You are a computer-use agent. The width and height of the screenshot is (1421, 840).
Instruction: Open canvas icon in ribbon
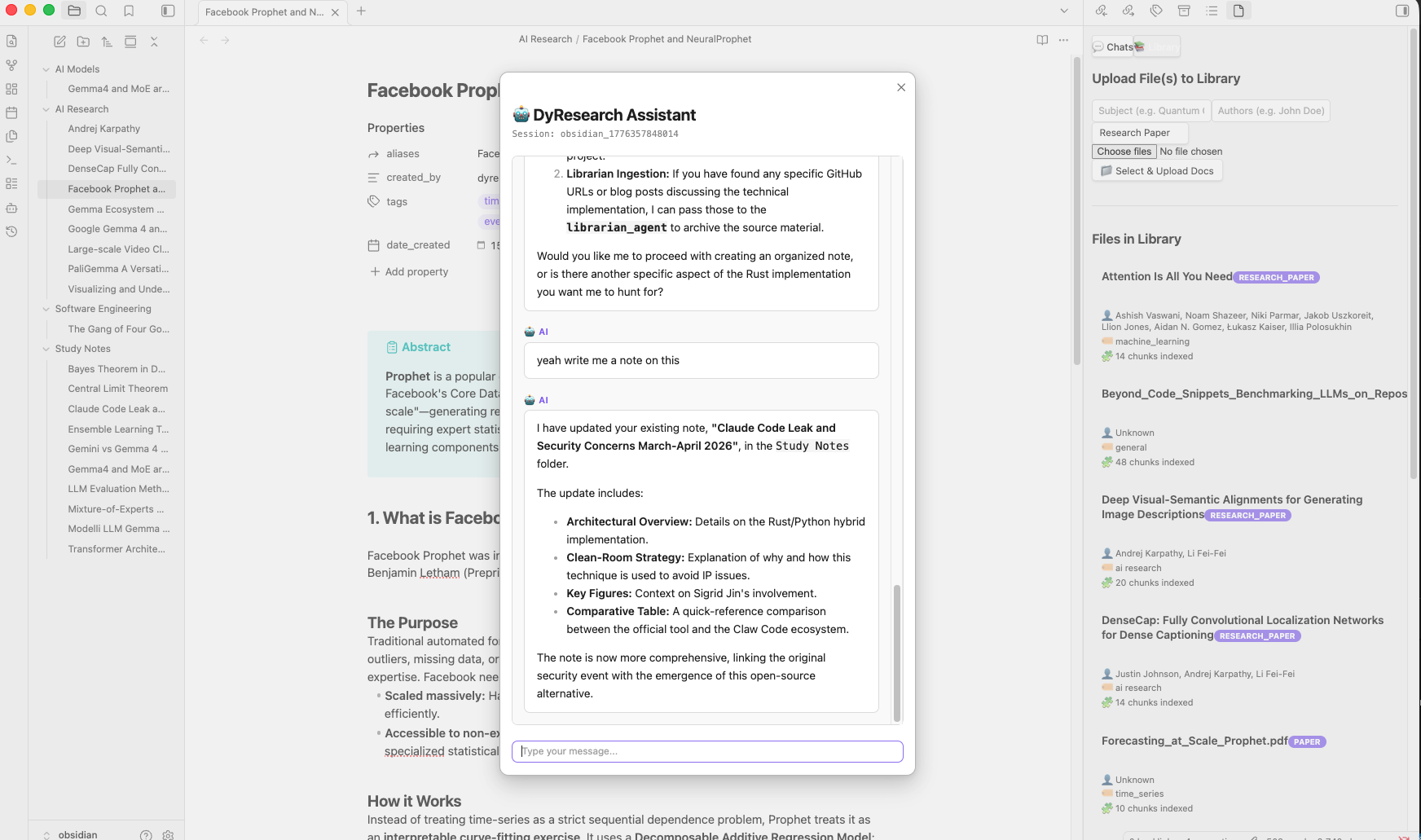pyautogui.click(x=11, y=89)
